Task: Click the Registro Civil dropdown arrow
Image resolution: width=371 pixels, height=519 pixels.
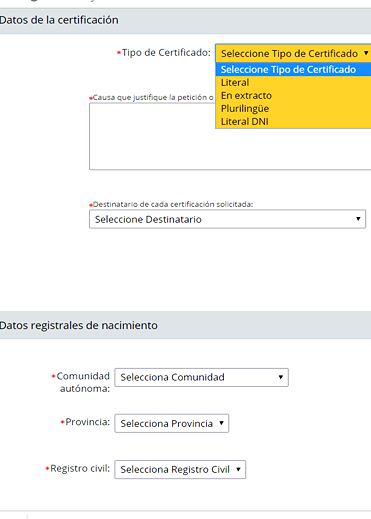Action: (238, 469)
